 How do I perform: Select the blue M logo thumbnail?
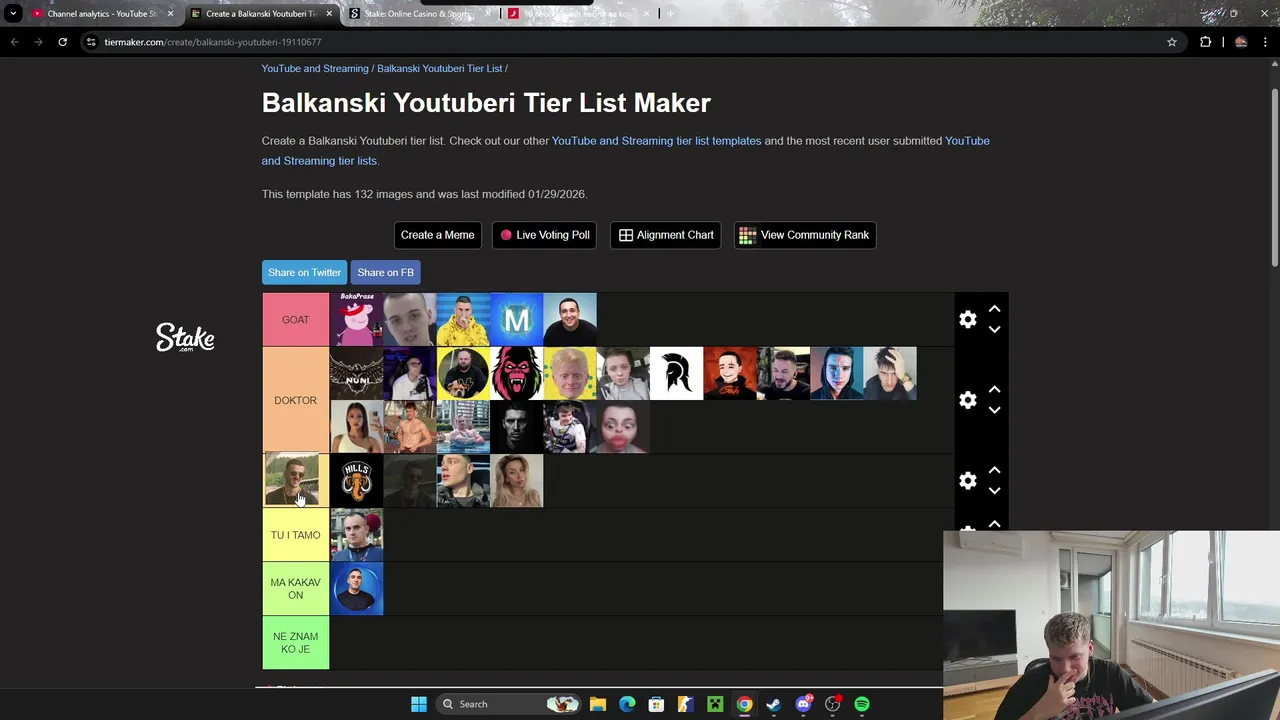point(516,319)
